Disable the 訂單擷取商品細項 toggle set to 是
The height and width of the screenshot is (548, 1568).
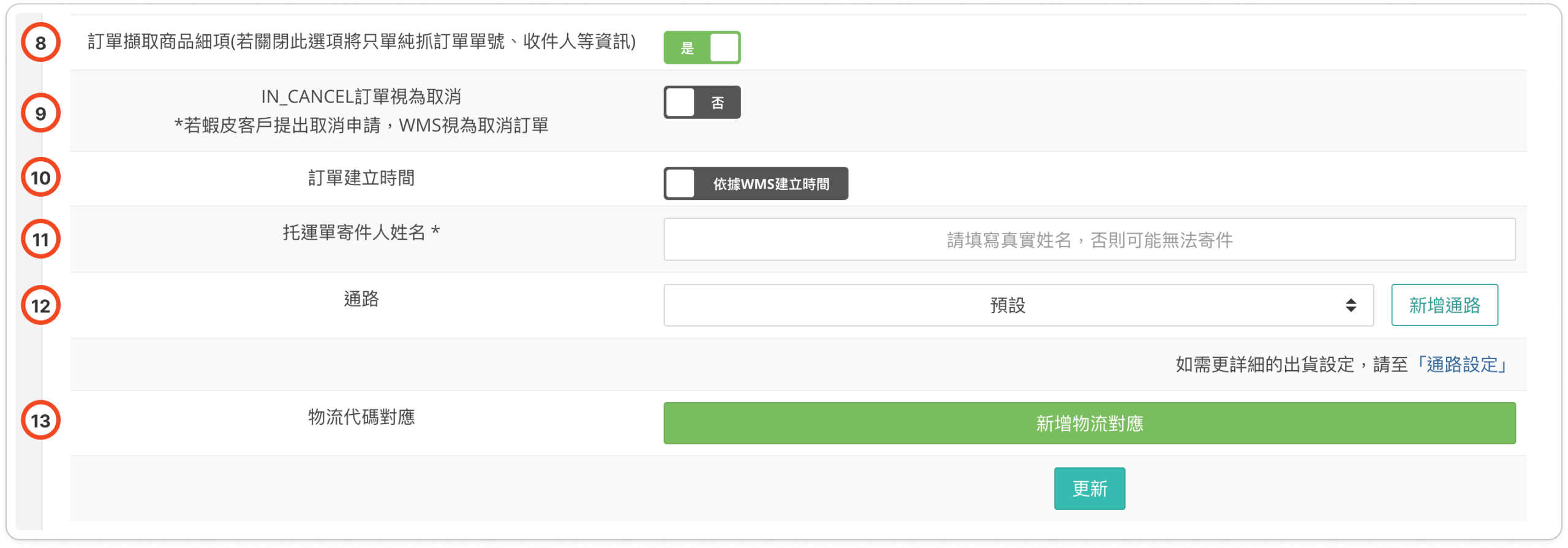pyautogui.click(x=702, y=48)
